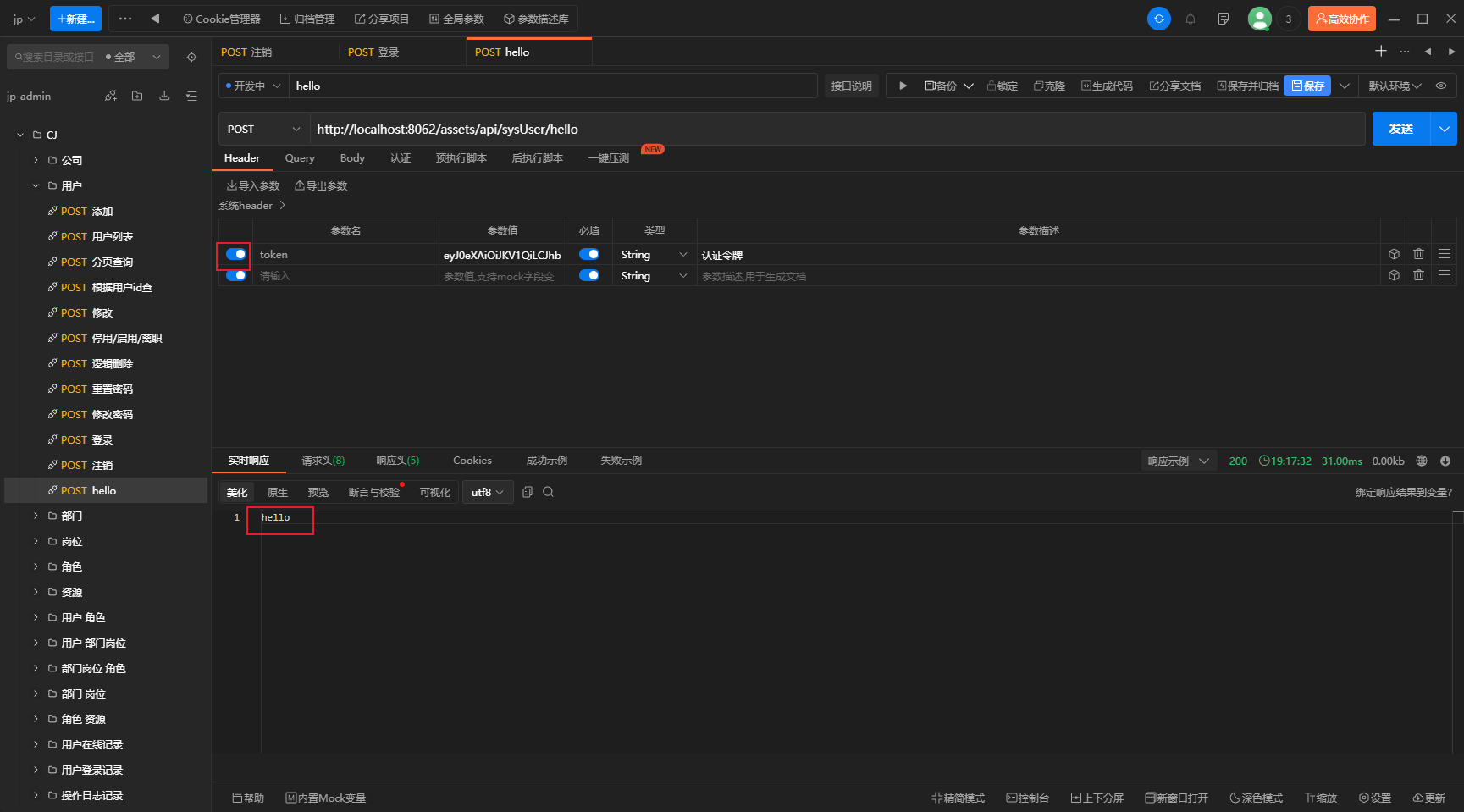Open the notification bell icon

point(1191,19)
